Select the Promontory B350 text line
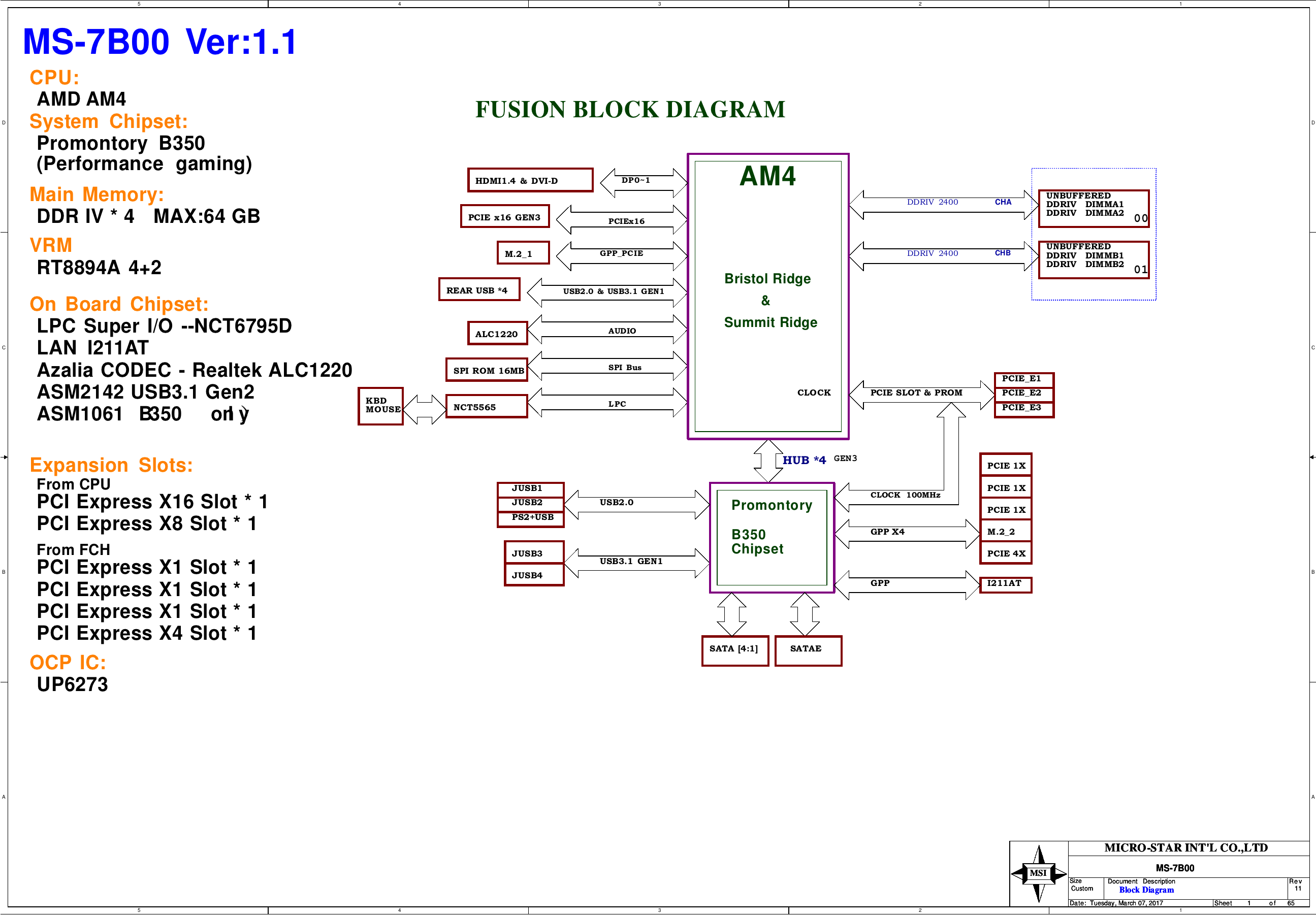This screenshot has height=917, width=1316. [120, 143]
